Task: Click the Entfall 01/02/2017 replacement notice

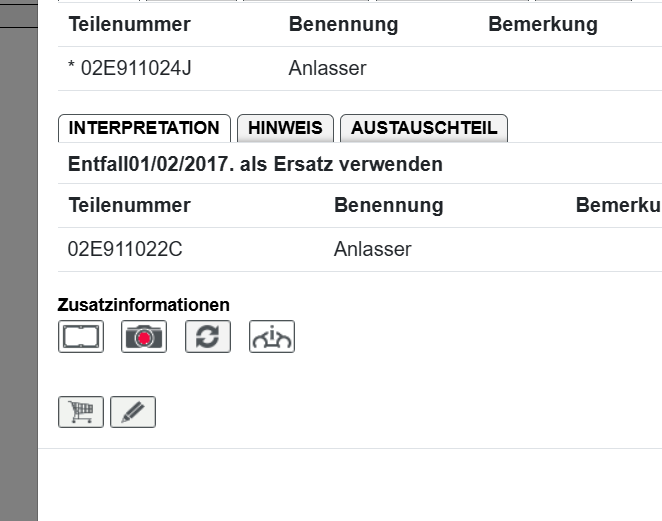Action: (255, 164)
